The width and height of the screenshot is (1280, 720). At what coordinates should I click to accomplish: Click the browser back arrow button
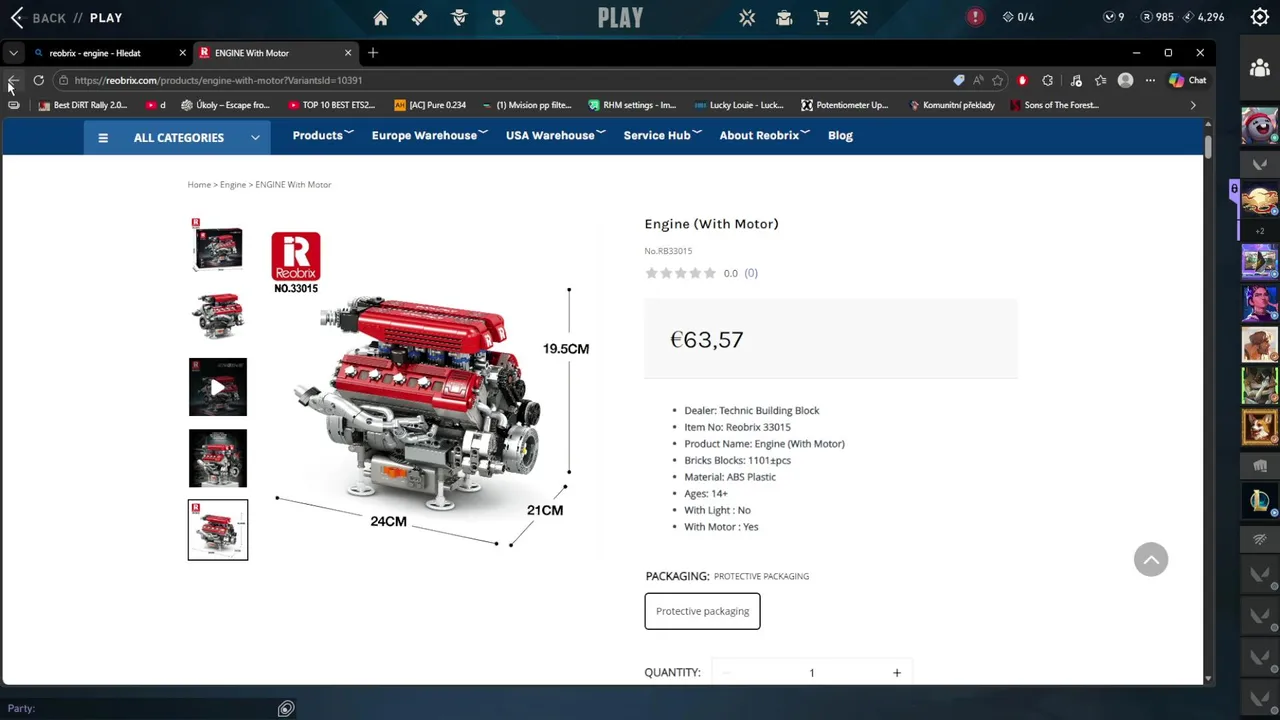pos(13,80)
